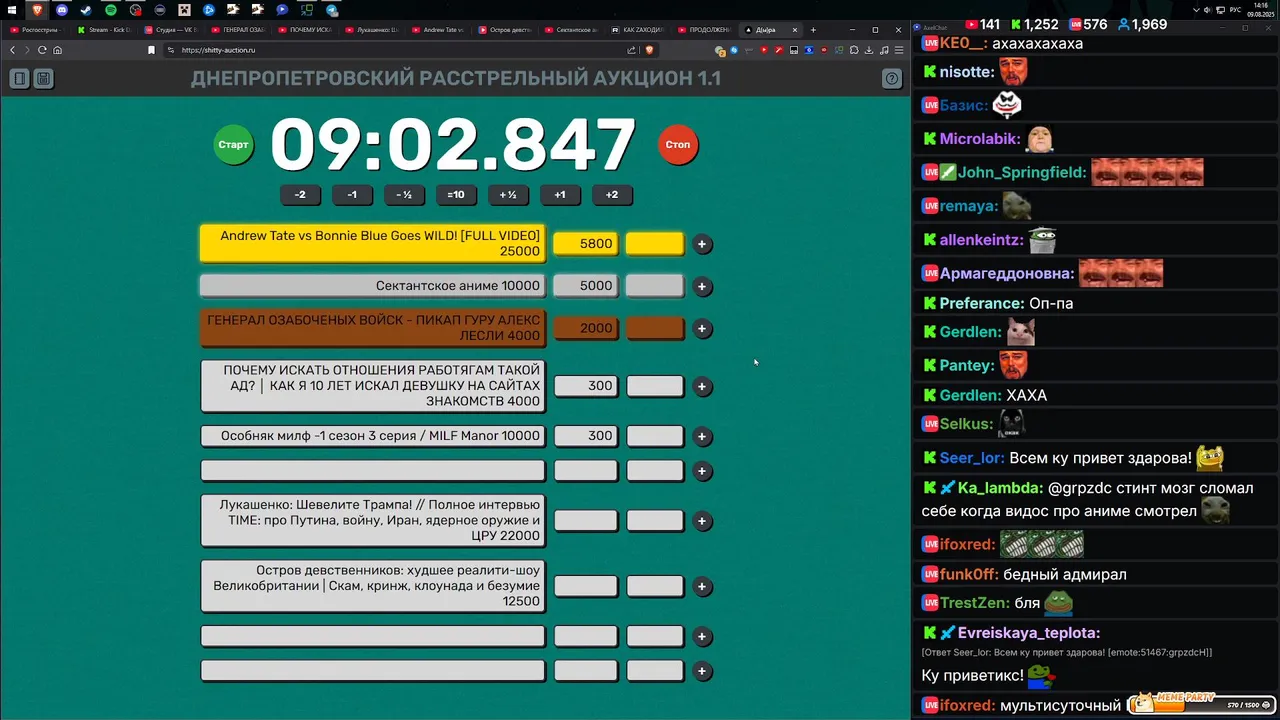1280x720 pixels.
Task: Switch to КАК ZАХОДИЛ browser tab
Action: 638,30
